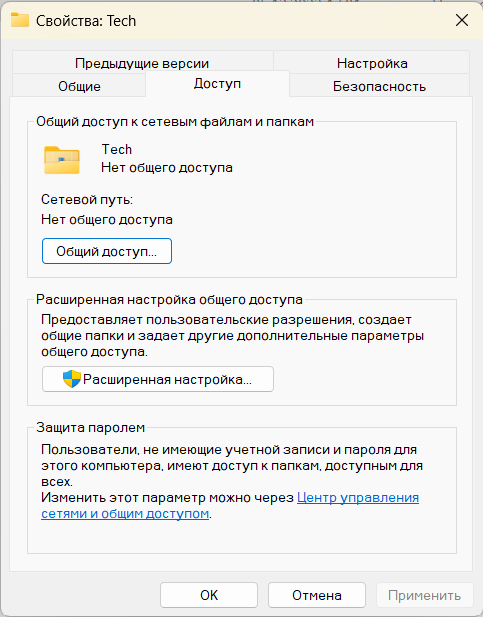The width and height of the screenshot is (483, 617).
Task: Select the Доступ tab
Action: point(217,83)
